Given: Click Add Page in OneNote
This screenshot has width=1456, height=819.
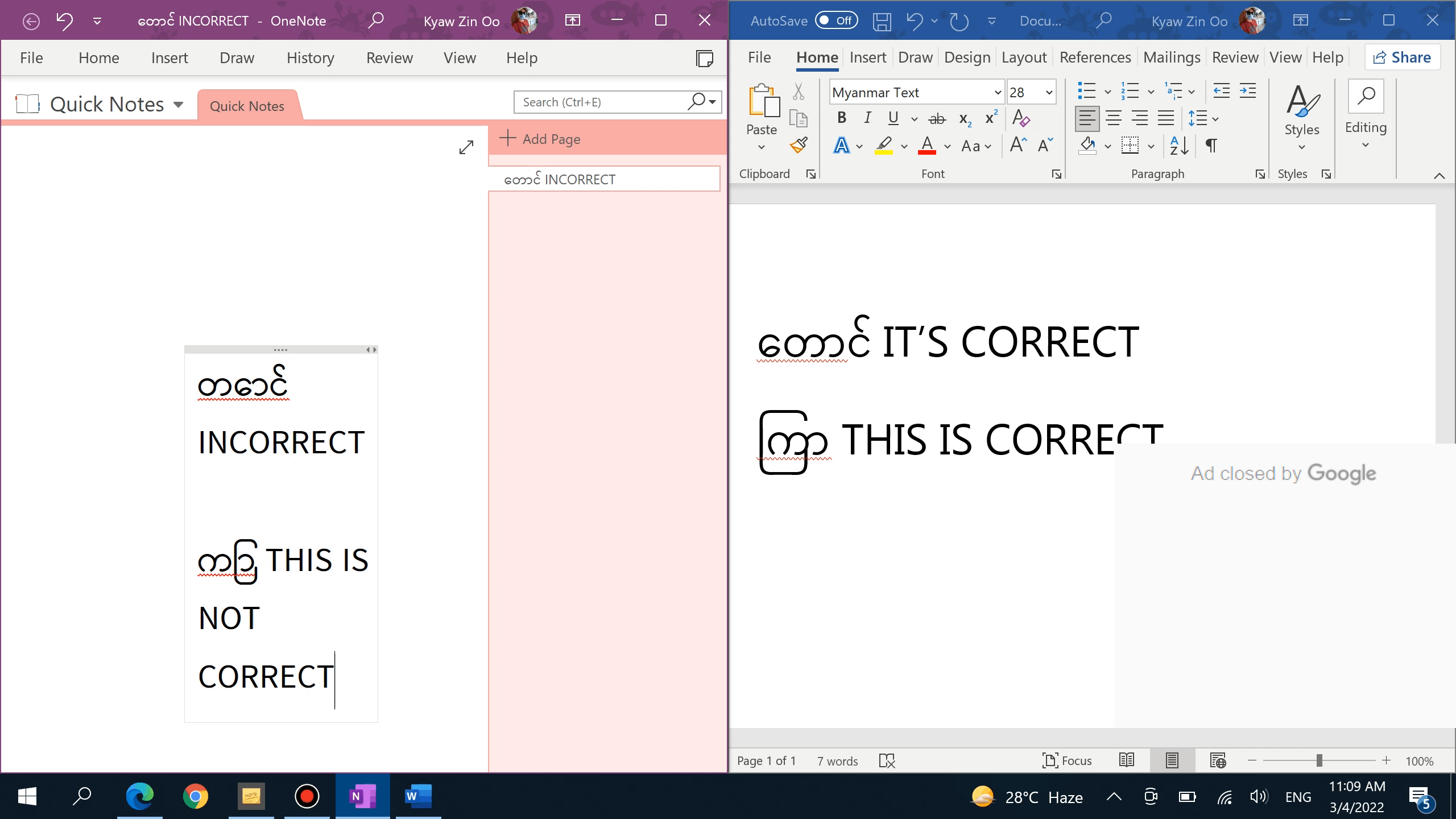Looking at the screenshot, I should pos(540,139).
